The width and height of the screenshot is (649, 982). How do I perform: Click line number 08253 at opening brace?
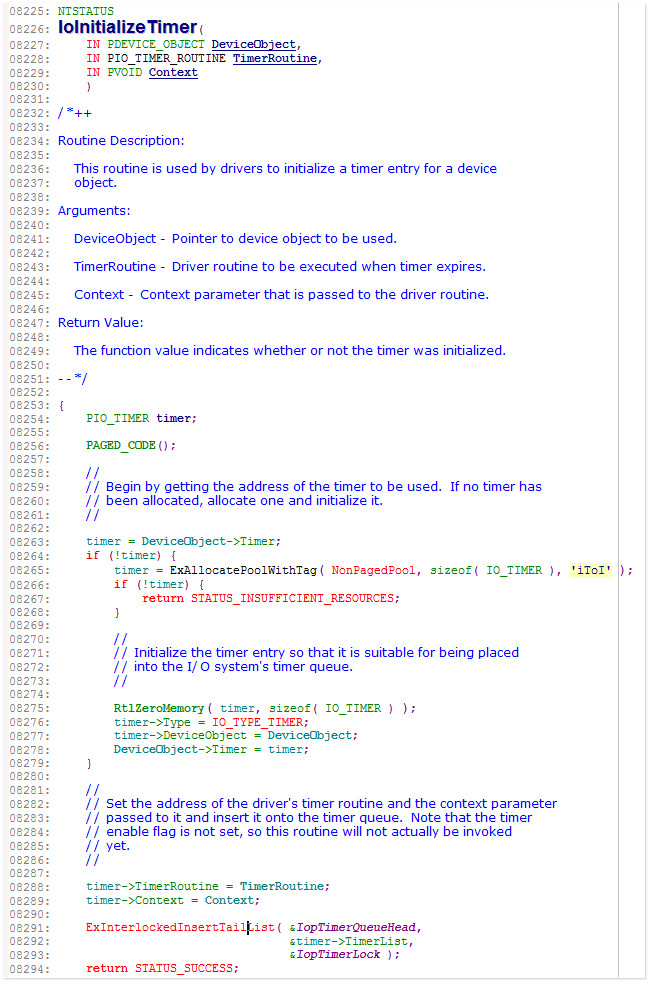pyautogui.click(x=31, y=405)
